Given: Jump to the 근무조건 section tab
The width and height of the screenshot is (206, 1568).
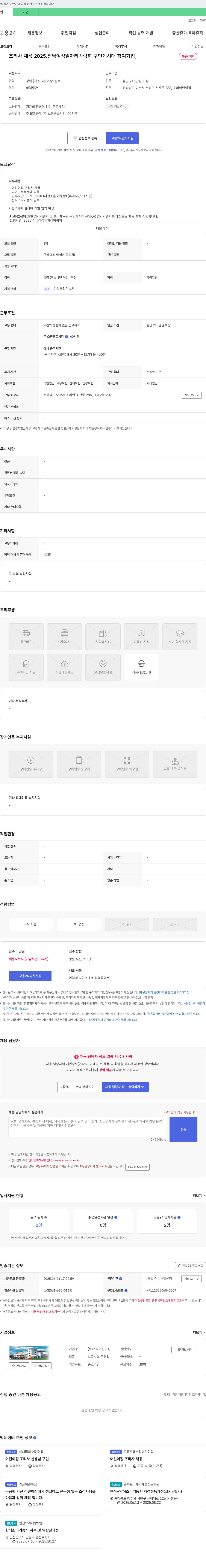Looking at the screenshot, I should (x=44, y=46).
